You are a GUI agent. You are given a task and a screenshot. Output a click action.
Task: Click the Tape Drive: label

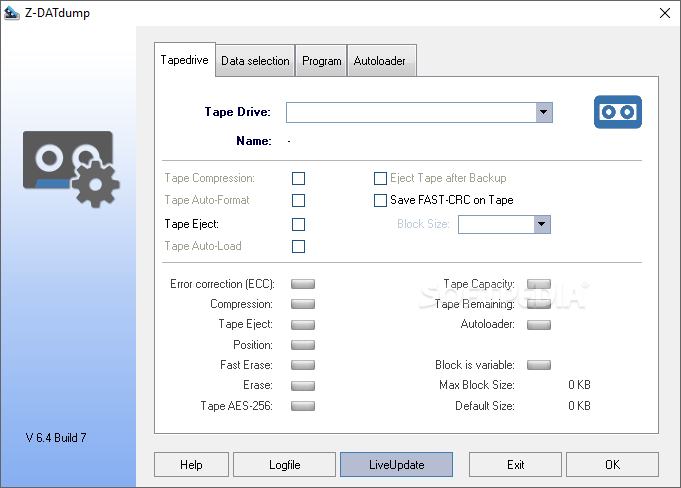(x=238, y=112)
